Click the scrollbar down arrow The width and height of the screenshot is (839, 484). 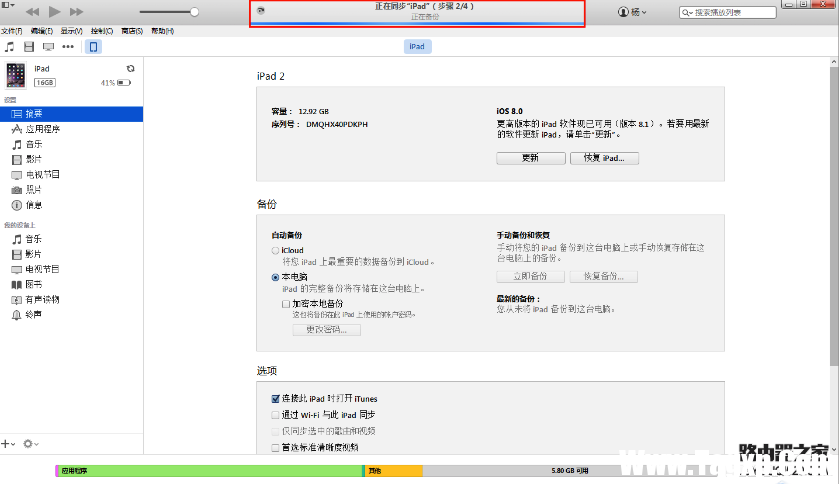pyautogui.click(x=834, y=449)
